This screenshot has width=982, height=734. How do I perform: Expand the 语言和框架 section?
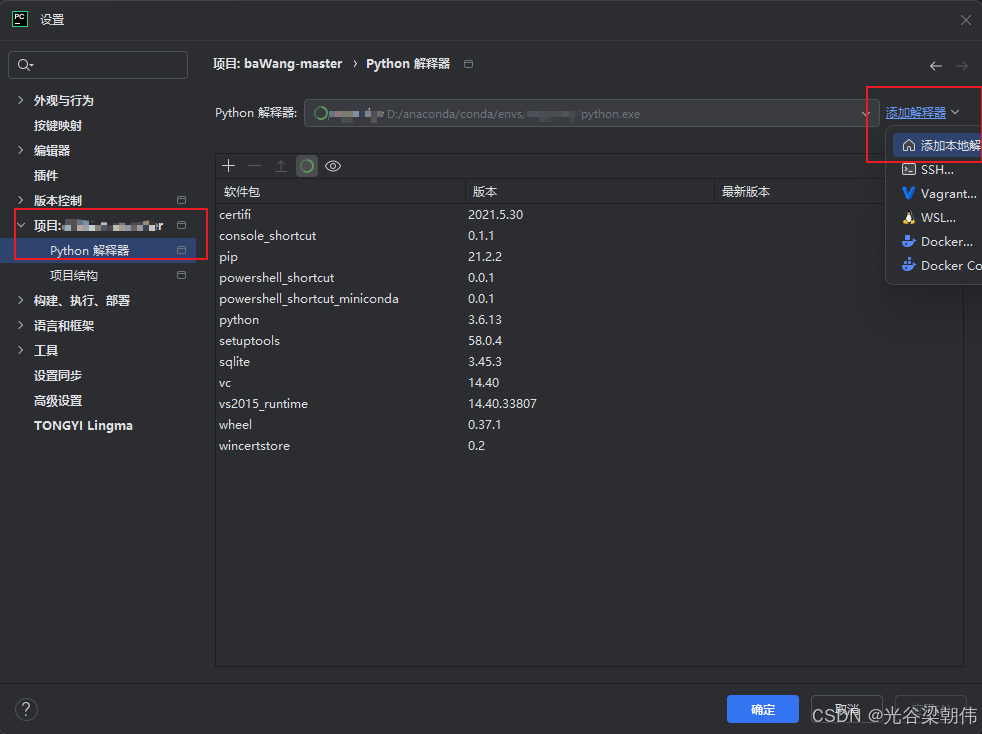click(21, 326)
